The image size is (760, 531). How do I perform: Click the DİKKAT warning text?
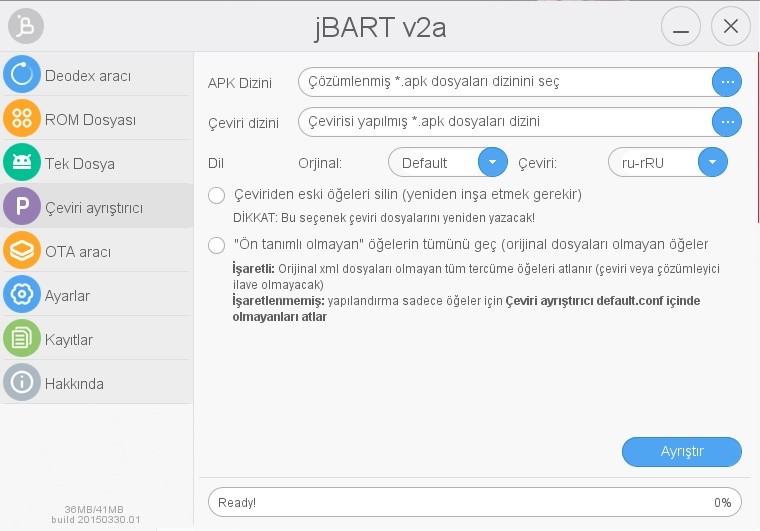[384, 218]
